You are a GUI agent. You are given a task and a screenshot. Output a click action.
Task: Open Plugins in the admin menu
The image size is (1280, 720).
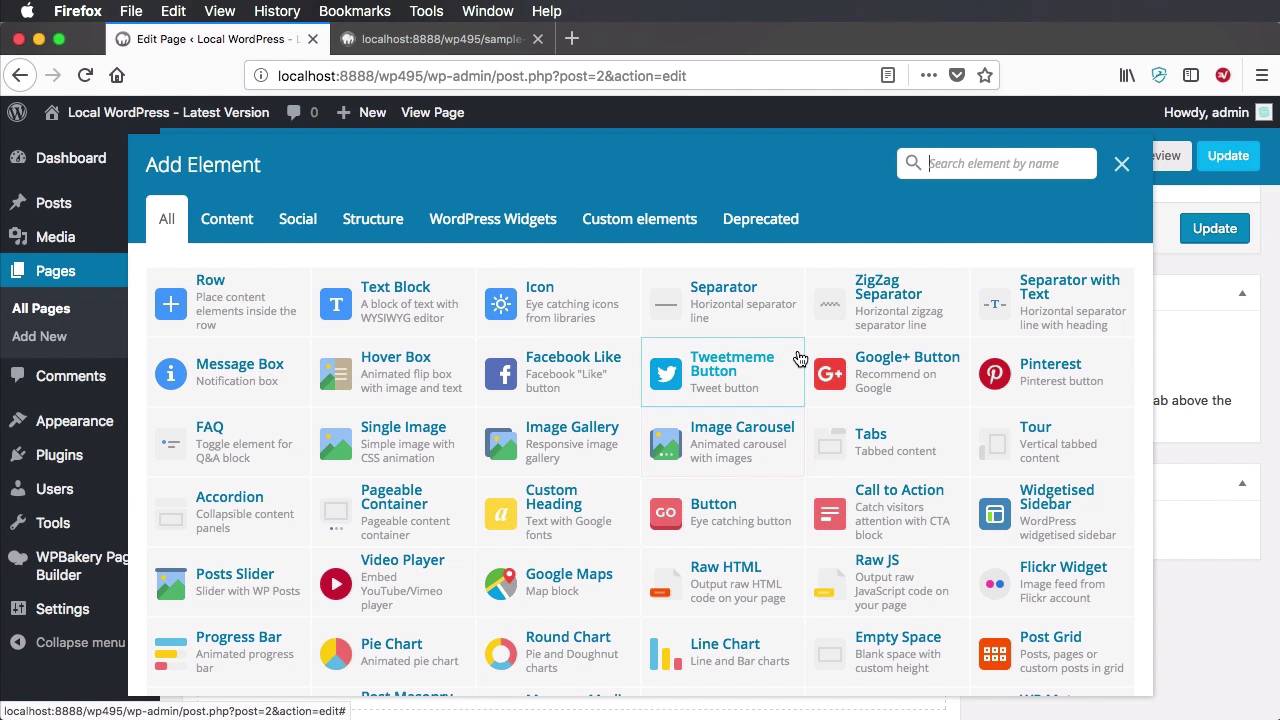point(59,455)
